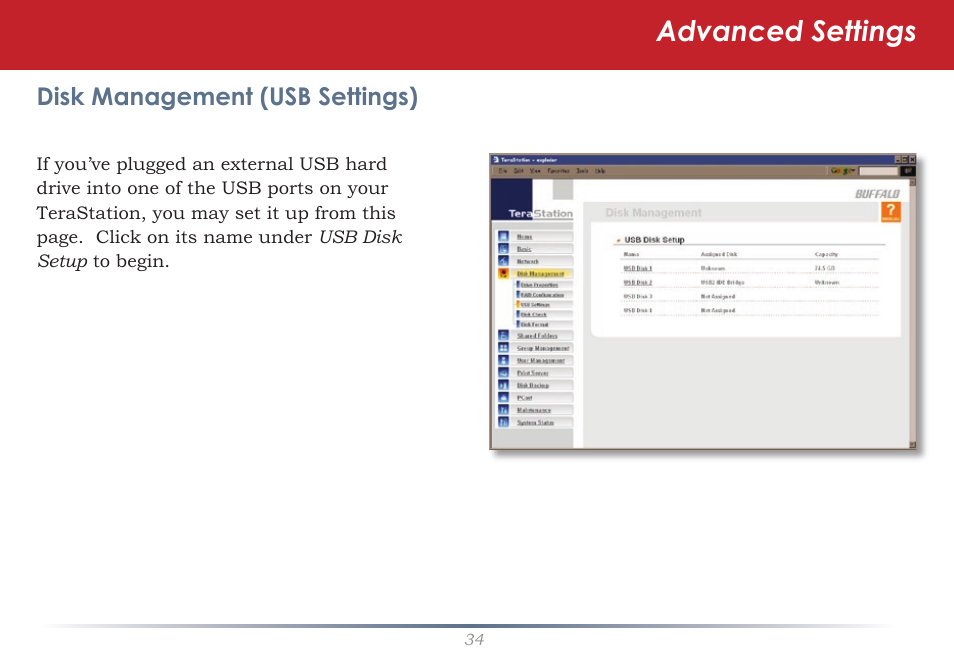Screen dimensions: 954x661
Task: Open the Basic settings link
Action: pos(524,249)
